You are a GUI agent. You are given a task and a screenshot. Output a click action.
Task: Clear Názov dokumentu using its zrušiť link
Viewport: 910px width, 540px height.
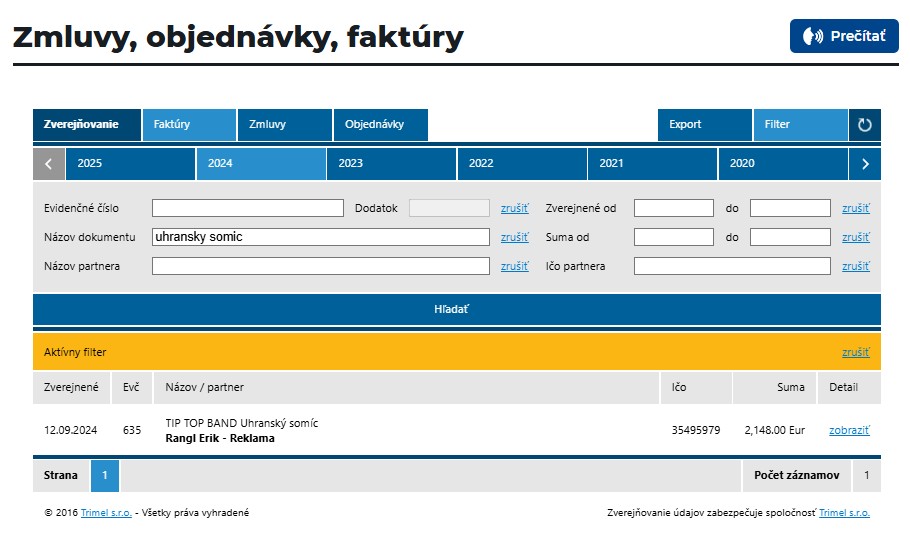click(x=514, y=237)
